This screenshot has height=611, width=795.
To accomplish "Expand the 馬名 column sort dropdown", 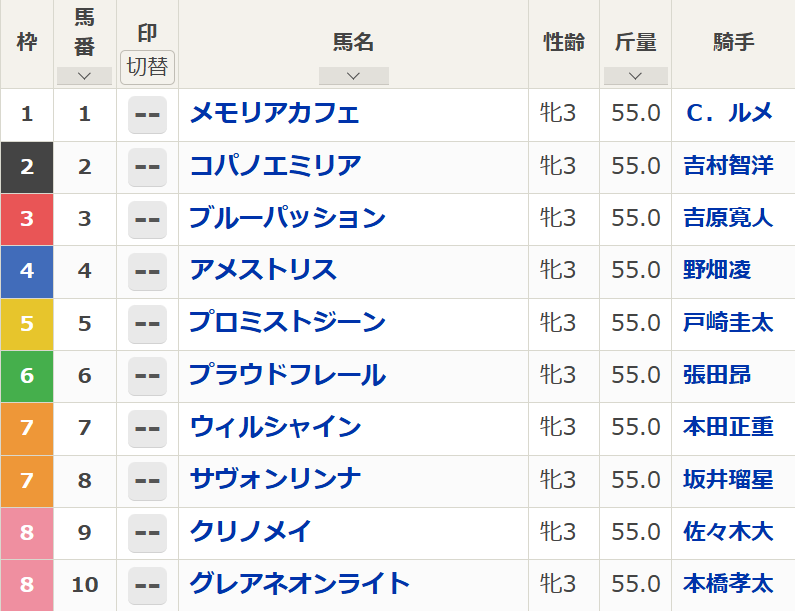I will 353,76.
